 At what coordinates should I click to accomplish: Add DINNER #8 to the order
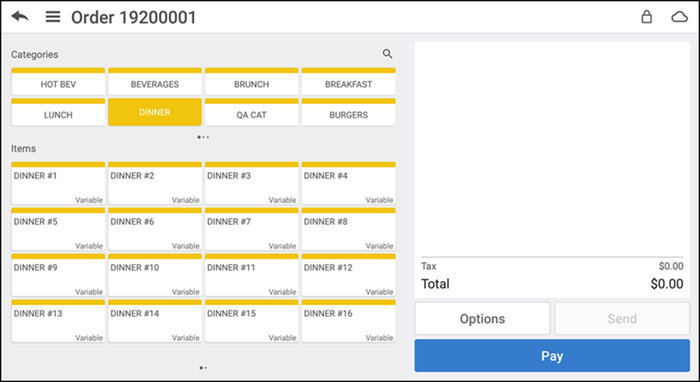[x=349, y=229]
